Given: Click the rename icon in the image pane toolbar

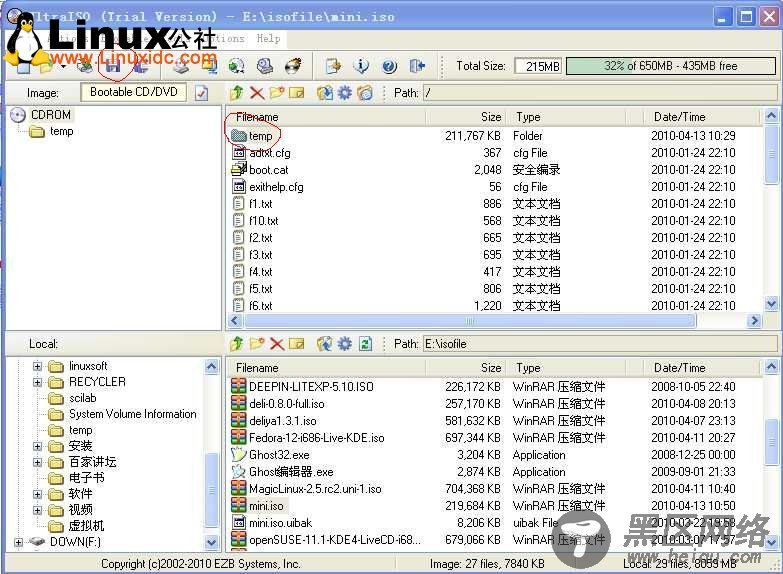Looking at the screenshot, I should (297, 93).
